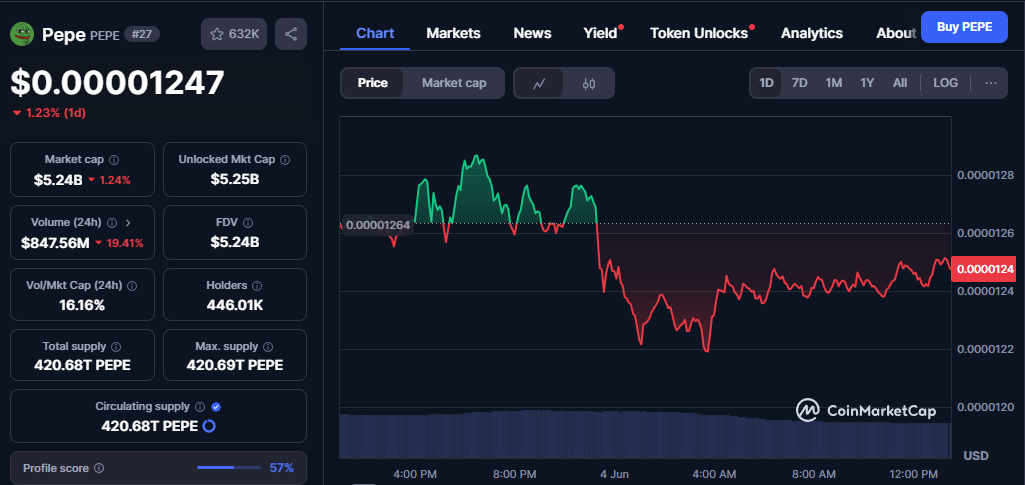Click the 16.16% Vol/Mkt Cap value
The image size is (1025, 485).
coord(82,305)
